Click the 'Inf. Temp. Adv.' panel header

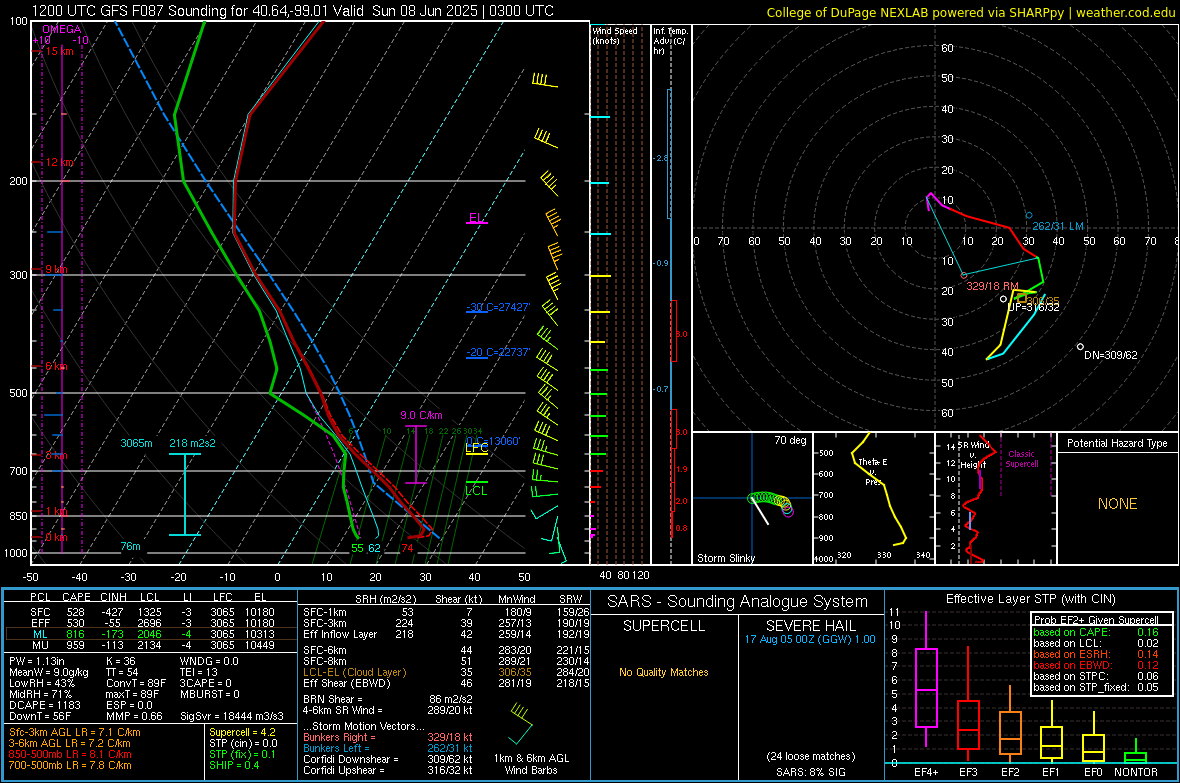(x=670, y=41)
